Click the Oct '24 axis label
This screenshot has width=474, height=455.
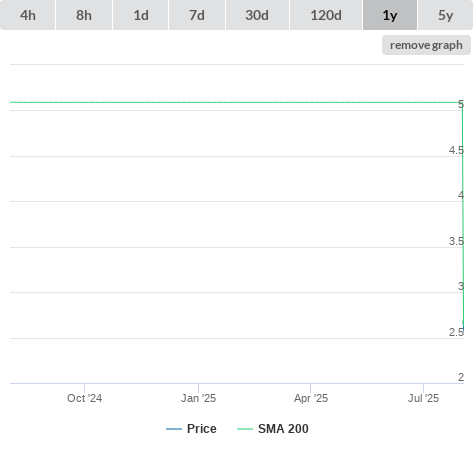[85, 398]
